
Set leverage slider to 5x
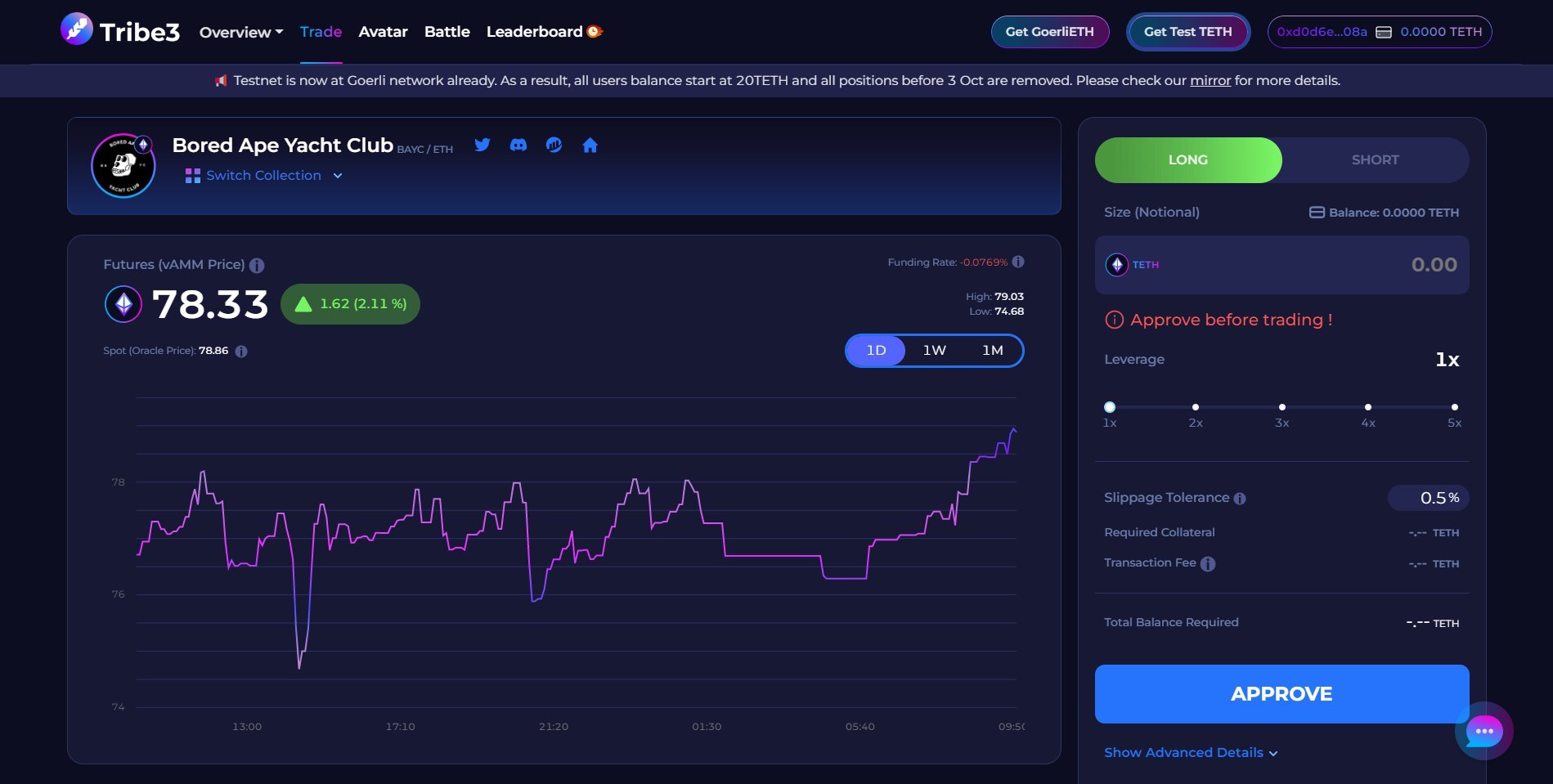(x=1454, y=407)
